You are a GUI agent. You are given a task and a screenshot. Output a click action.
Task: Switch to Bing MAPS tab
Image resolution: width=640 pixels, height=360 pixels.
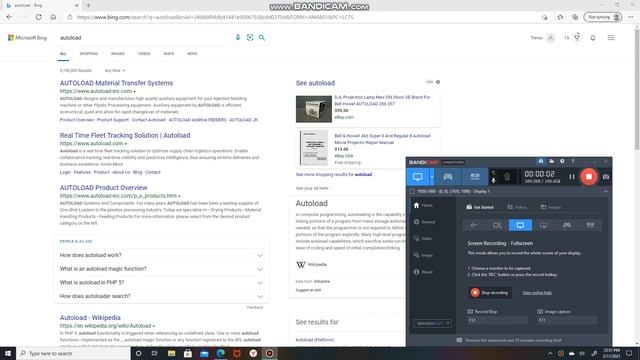tap(169, 54)
